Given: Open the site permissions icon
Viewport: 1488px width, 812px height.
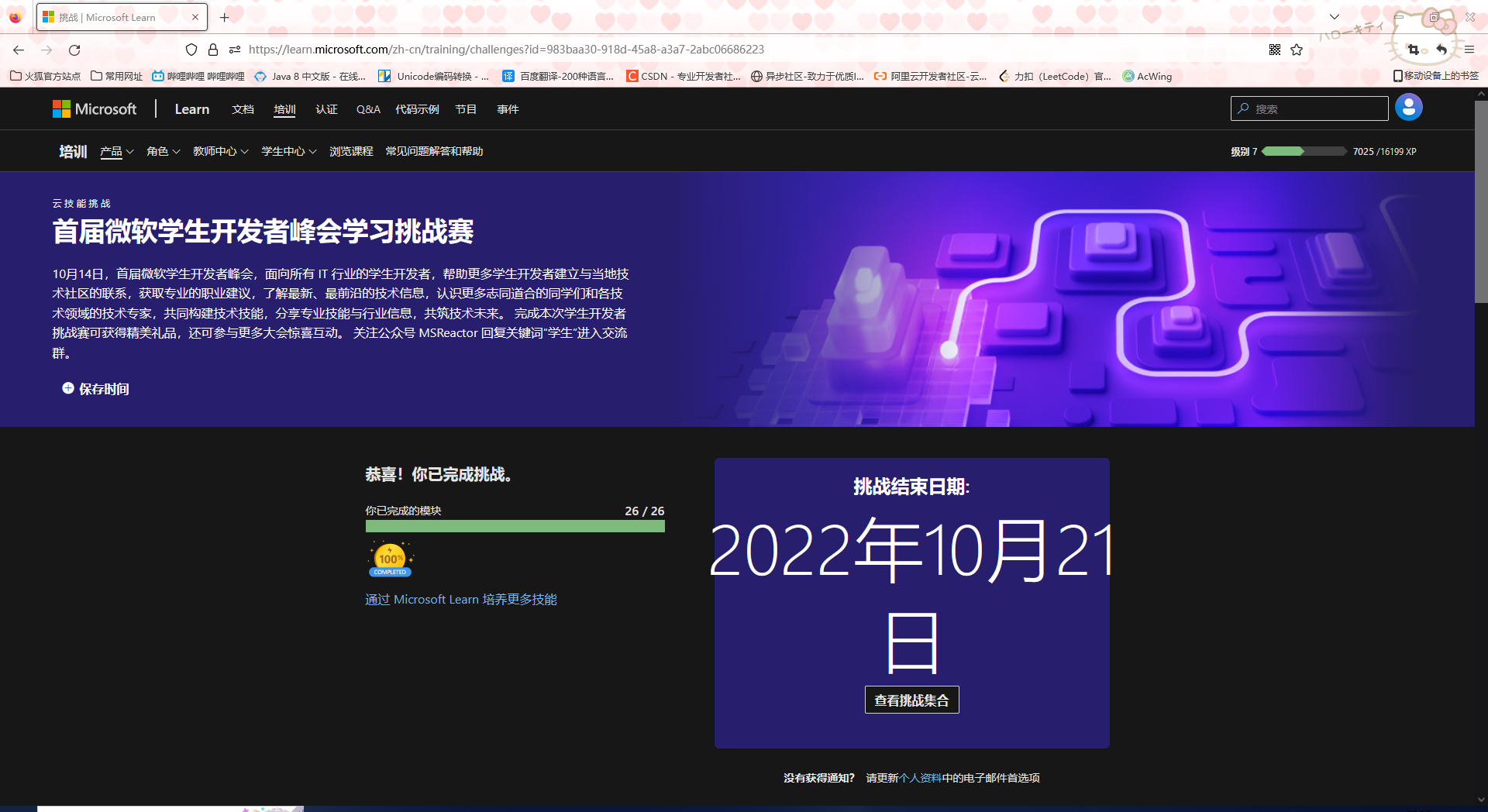Looking at the screenshot, I should (x=235, y=50).
